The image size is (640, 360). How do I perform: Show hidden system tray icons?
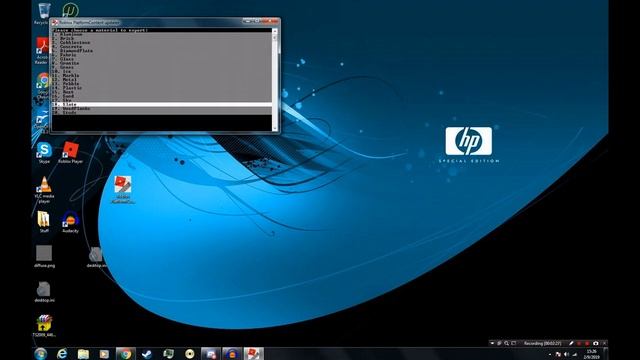549,354
